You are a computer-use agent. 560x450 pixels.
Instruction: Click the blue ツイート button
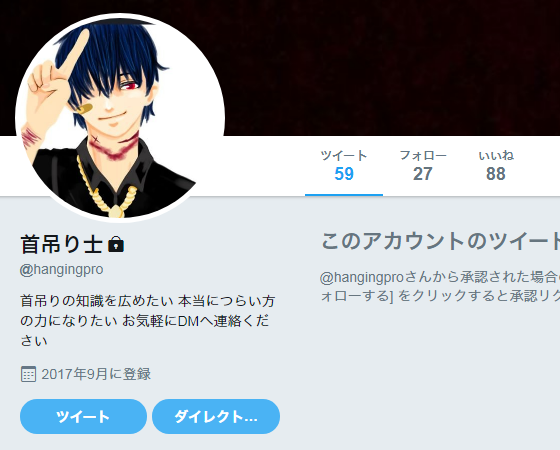(83, 416)
